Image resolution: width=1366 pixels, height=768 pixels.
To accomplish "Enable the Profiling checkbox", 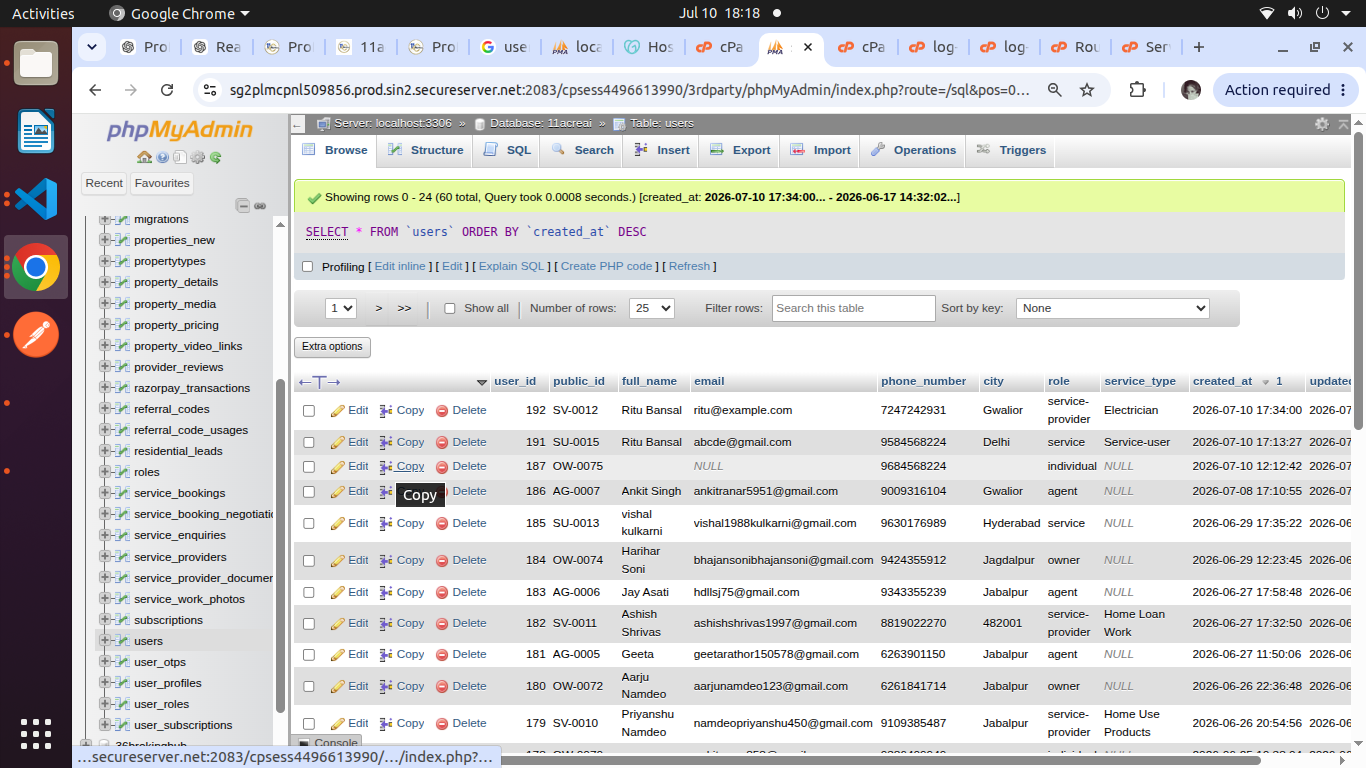I will pyautogui.click(x=308, y=267).
